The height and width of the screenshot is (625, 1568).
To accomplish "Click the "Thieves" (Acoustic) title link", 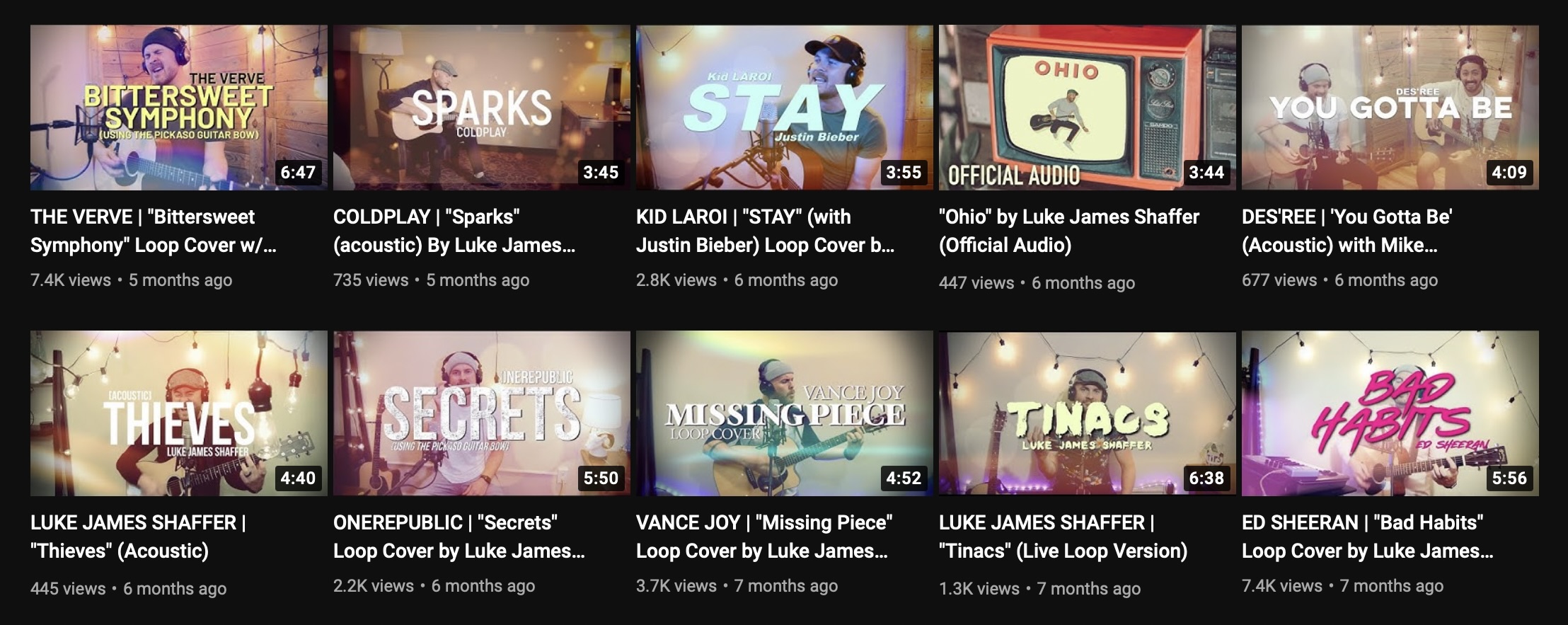I will (139, 537).
